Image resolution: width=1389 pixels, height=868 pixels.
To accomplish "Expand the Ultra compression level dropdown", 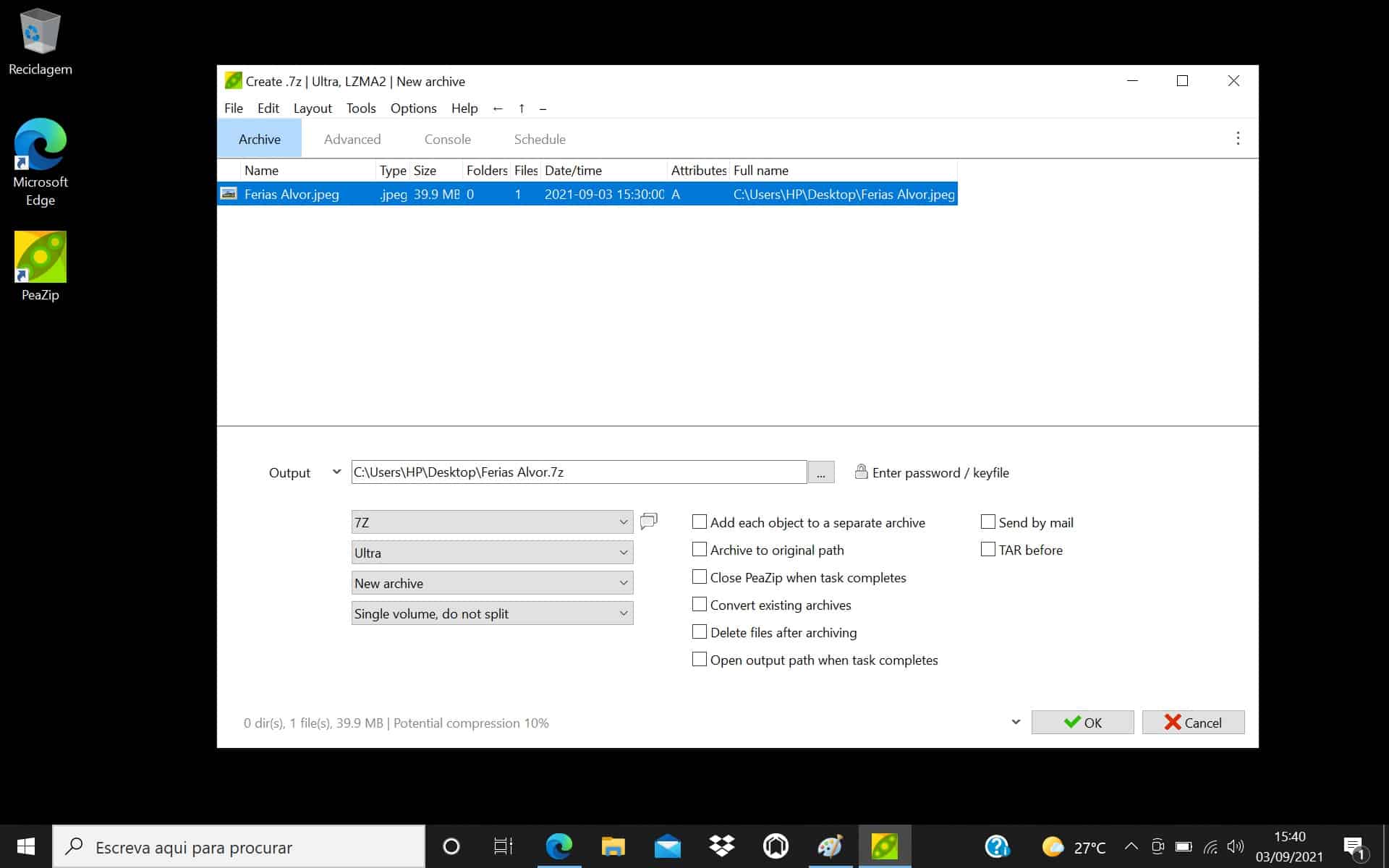I will coord(492,553).
